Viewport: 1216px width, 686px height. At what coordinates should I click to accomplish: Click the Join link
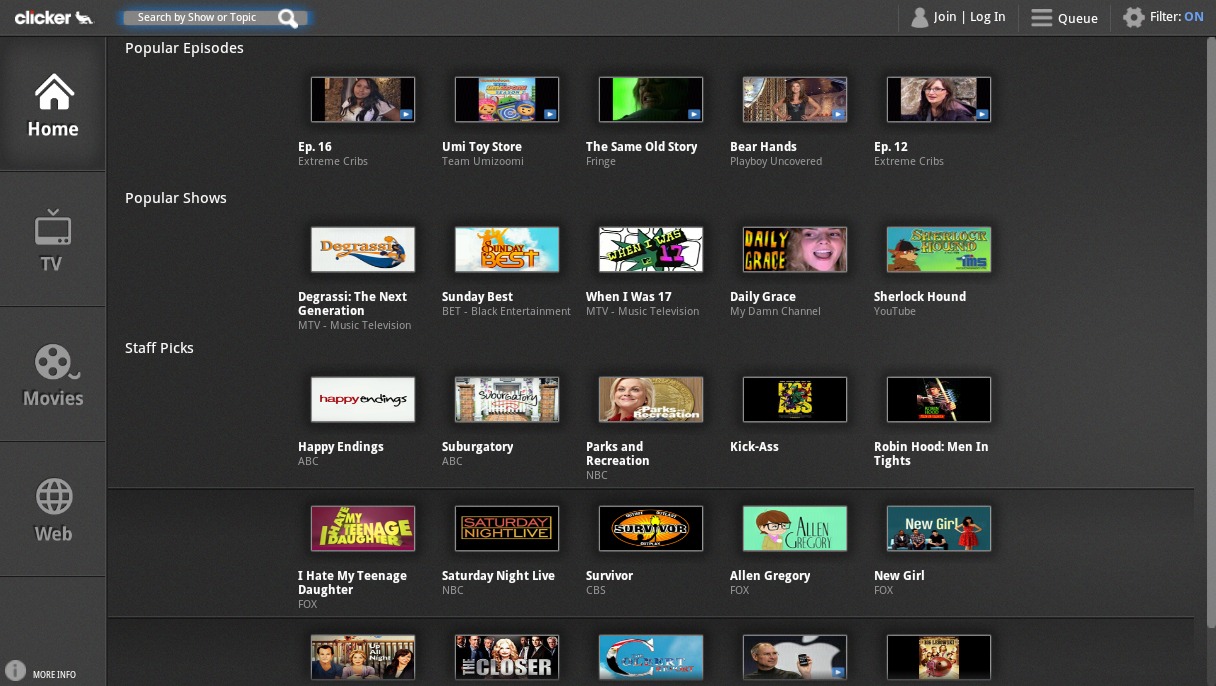coord(945,17)
